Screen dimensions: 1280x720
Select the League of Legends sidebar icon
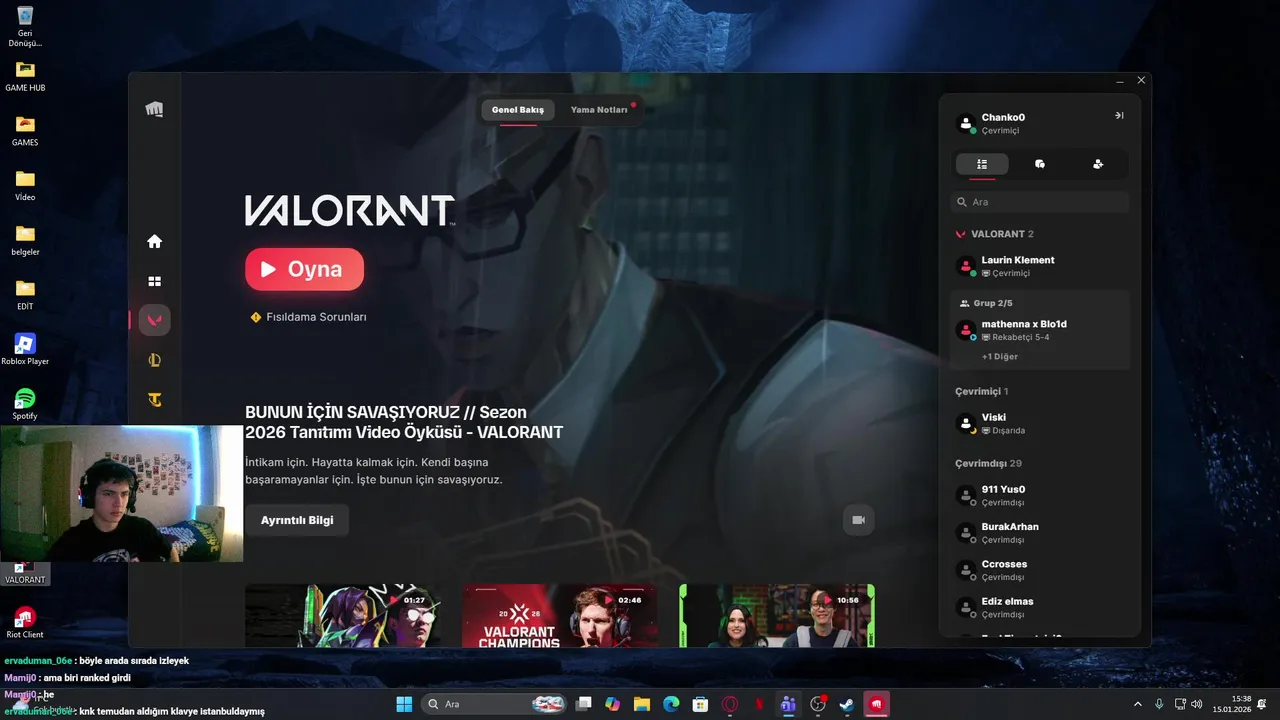point(154,360)
